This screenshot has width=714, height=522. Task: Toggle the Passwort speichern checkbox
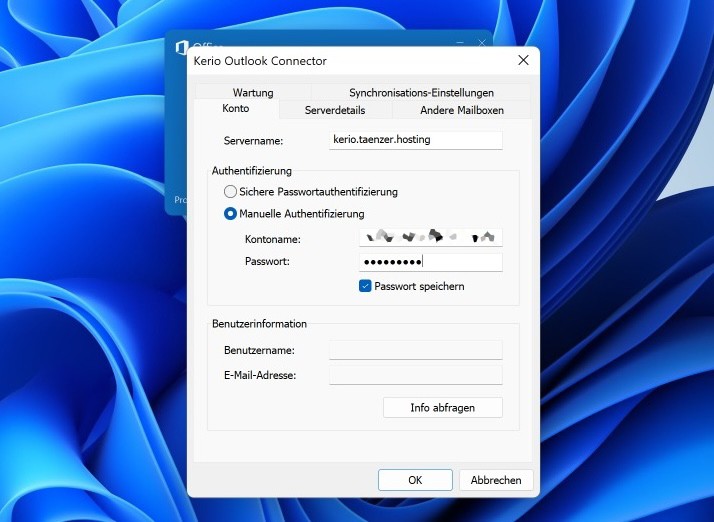point(365,286)
